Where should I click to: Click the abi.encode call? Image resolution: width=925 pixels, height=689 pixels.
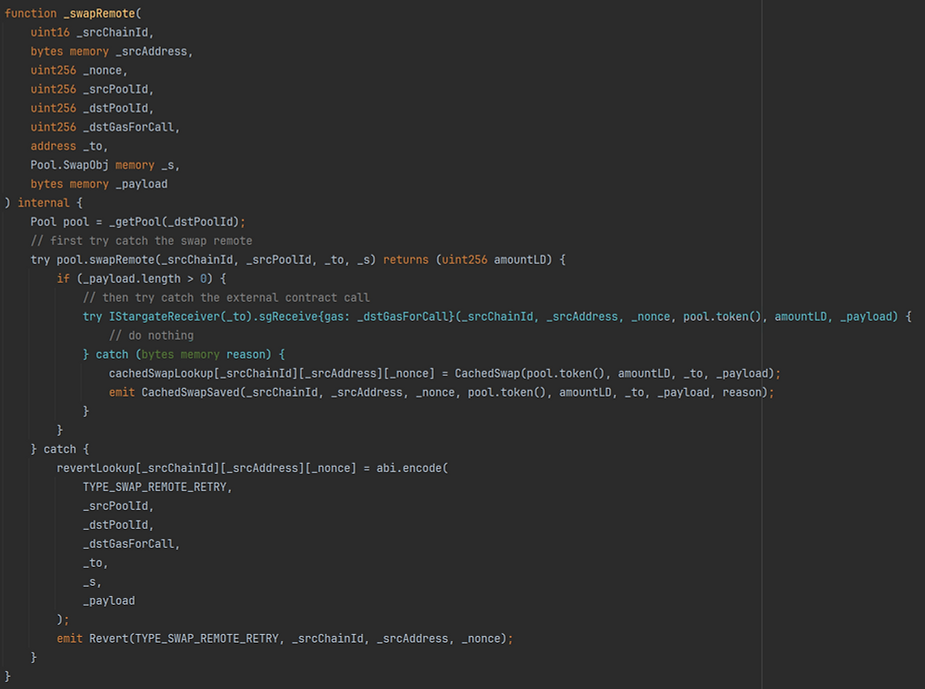[409, 468]
